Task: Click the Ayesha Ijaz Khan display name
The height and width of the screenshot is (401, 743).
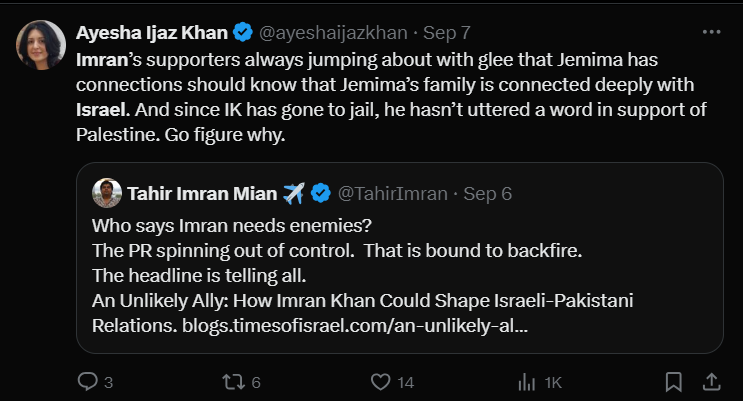Action: pos(150,33)
